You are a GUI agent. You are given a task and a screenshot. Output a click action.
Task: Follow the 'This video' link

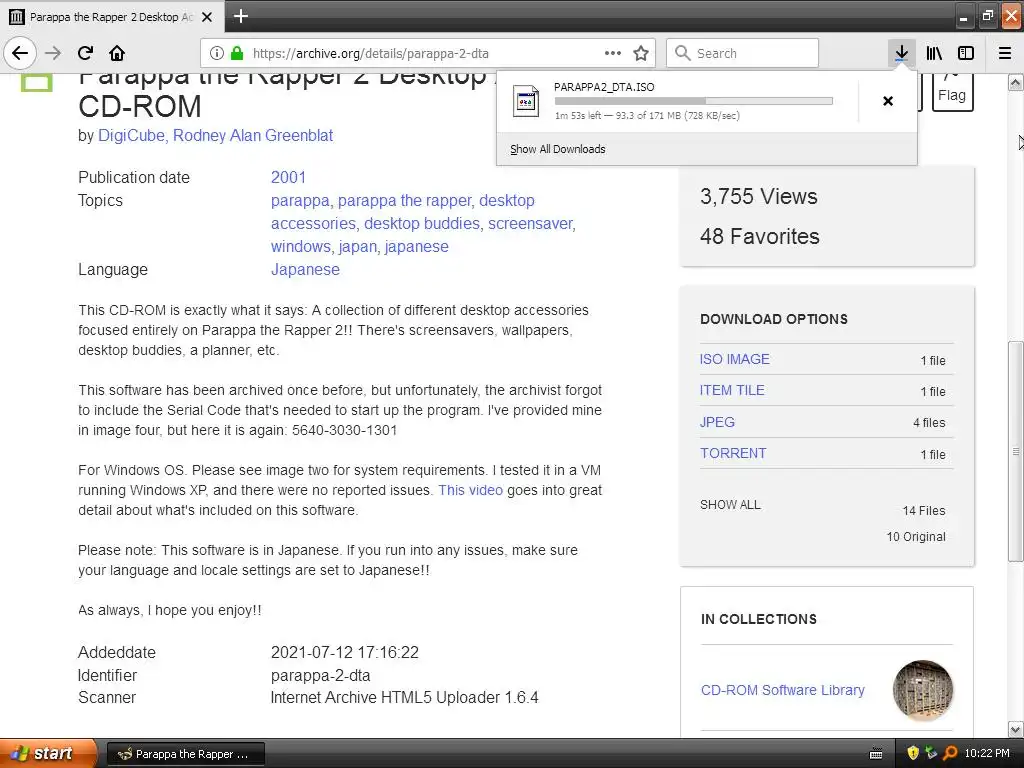point(470,490)
